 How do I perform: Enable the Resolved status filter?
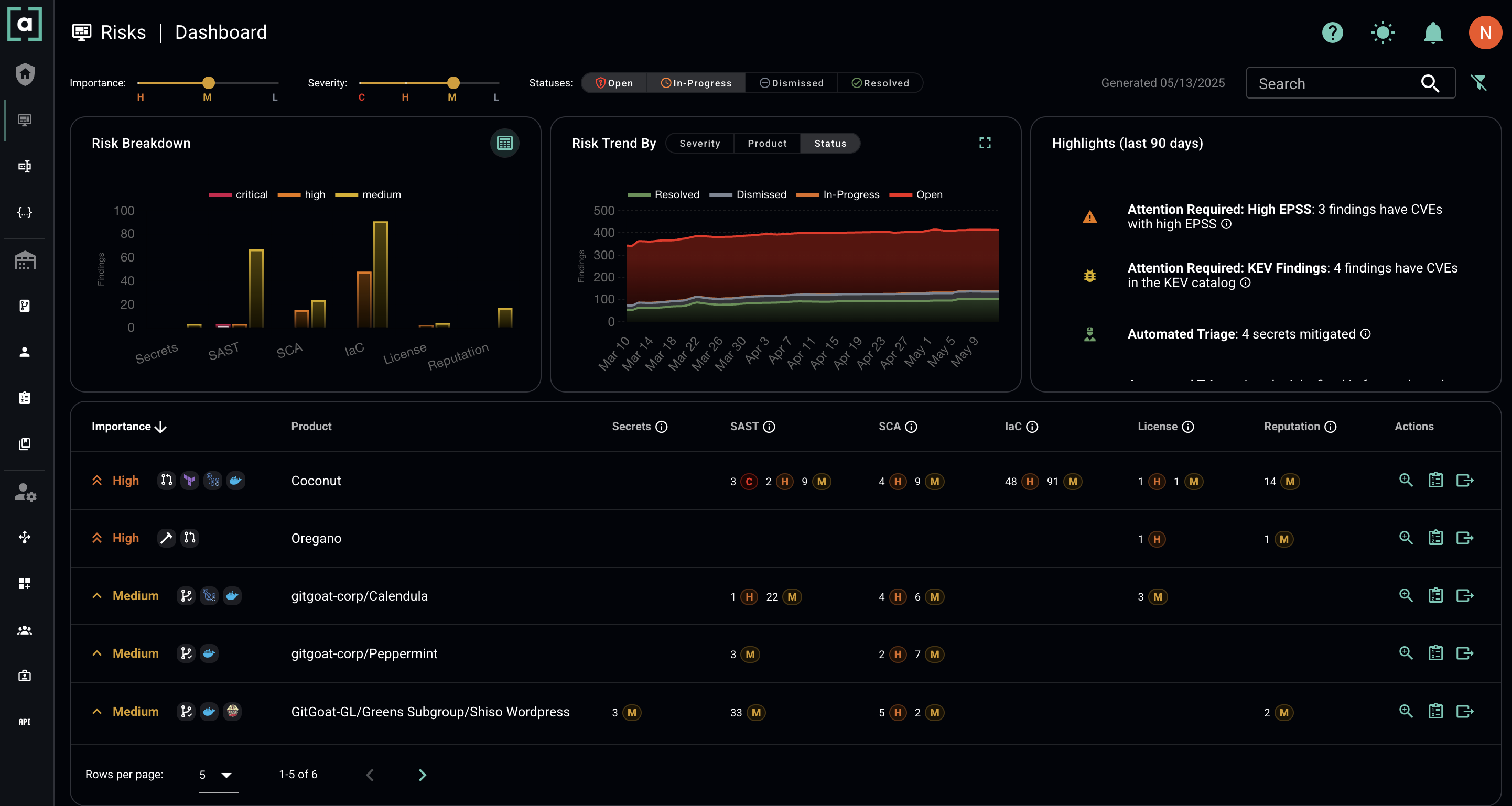pyautogui.click(x=880, y=83)
